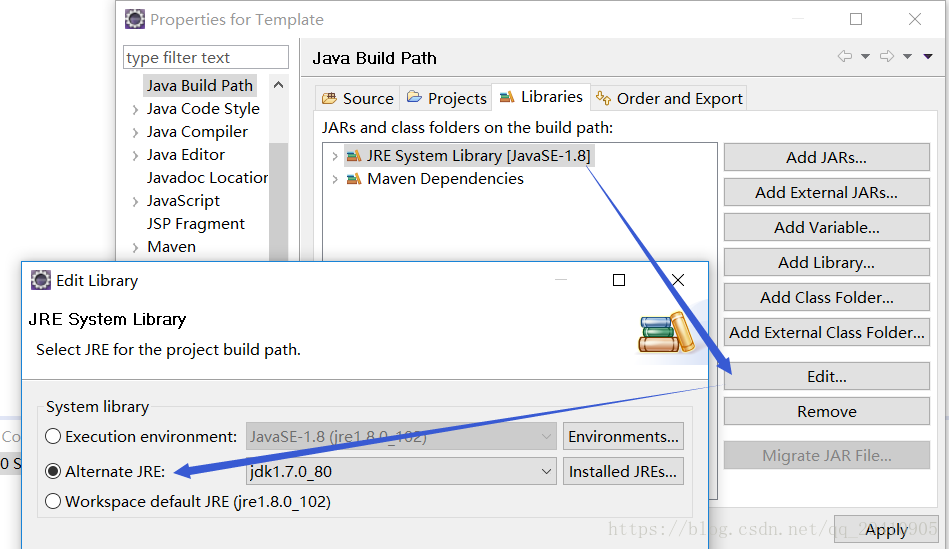The image size is (949, 549).
Task: Select the Workspace default JRE radio button
Action: 53,502
